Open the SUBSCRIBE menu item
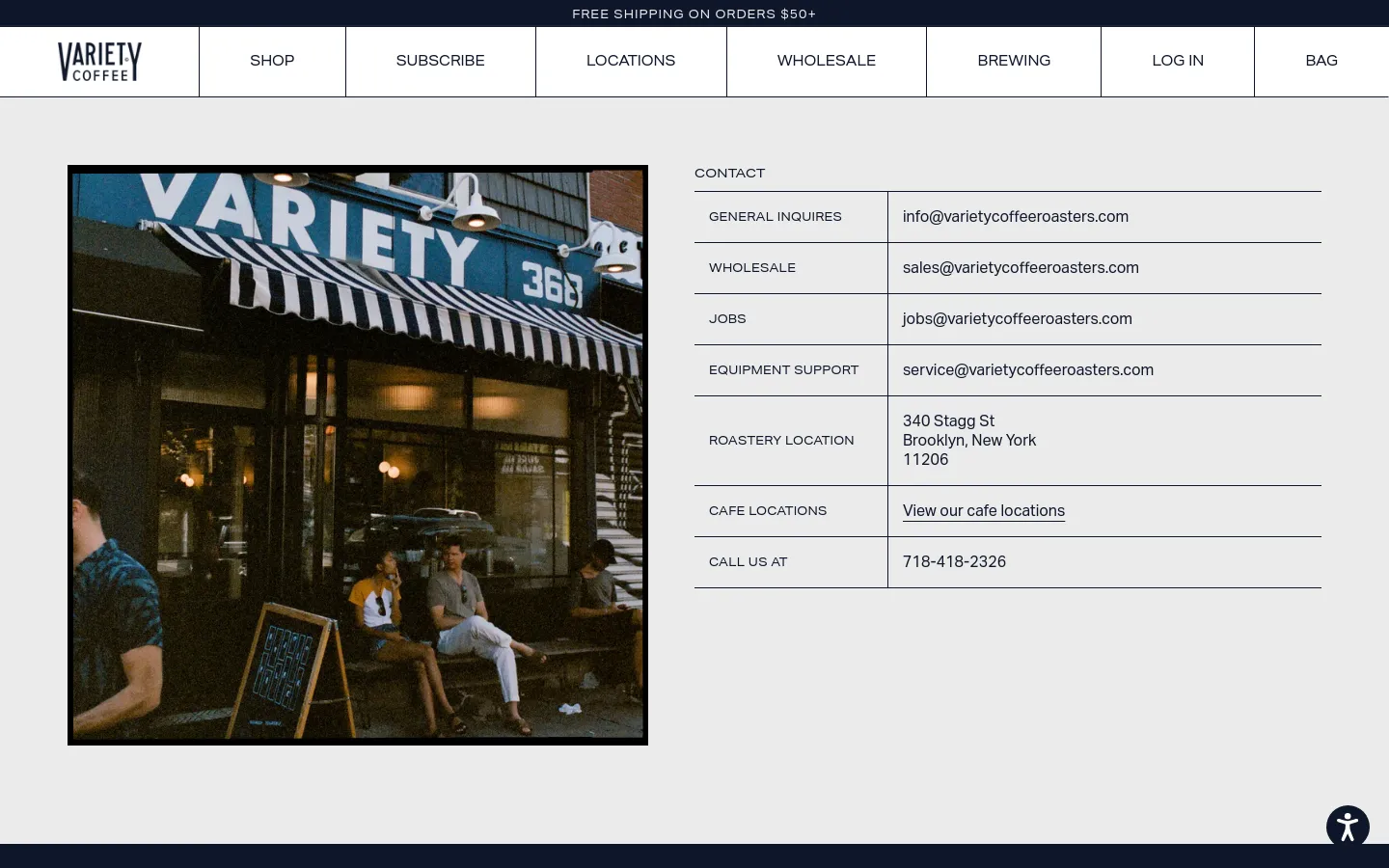 click(441, 61)
